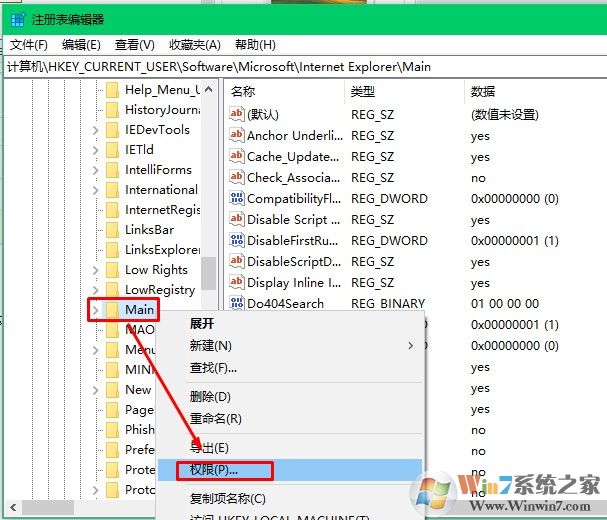Image resolution: width=607 pixels, height=520 pixels.
Task: Choose 删除(D) in the context menu
Action: pos(210,396)
